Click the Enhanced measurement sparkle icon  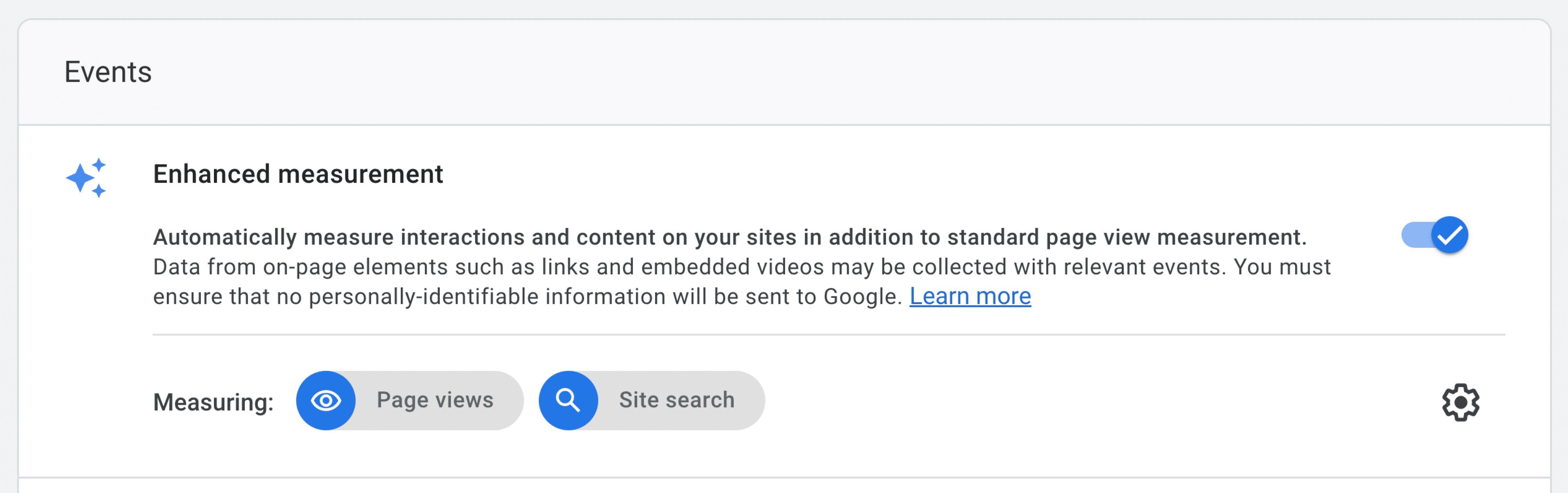pyautogui.click(x=86, y=178)
